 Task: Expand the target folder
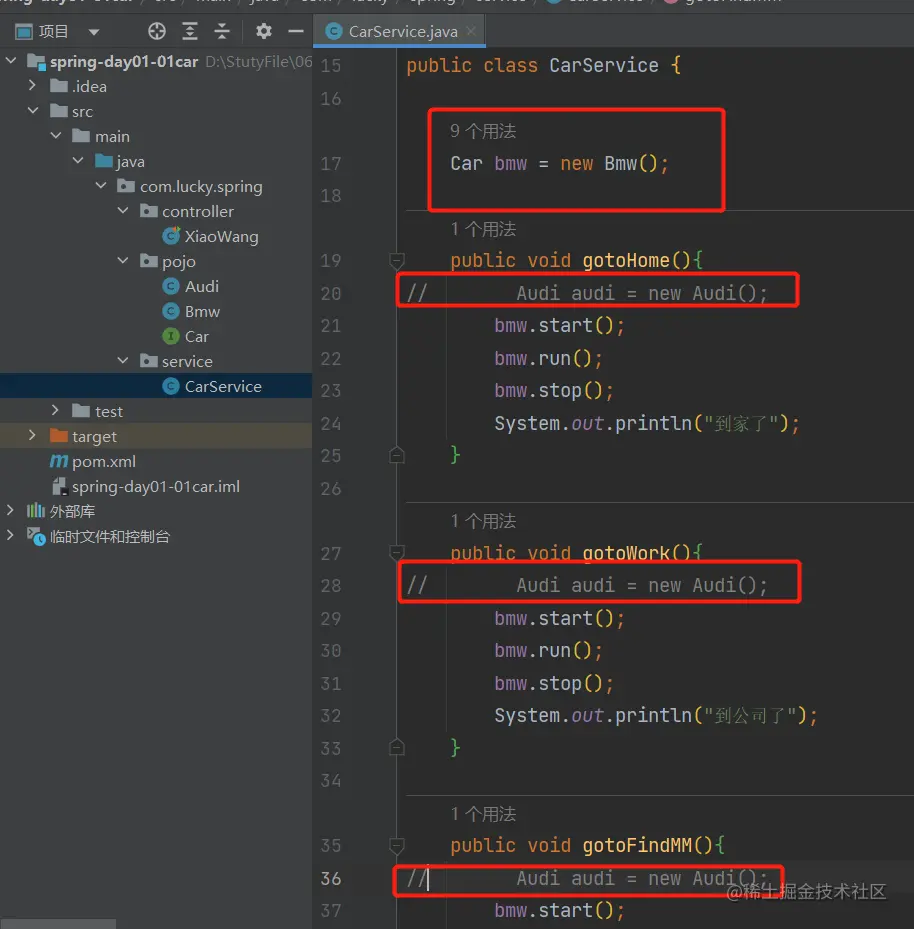[33, 435]
